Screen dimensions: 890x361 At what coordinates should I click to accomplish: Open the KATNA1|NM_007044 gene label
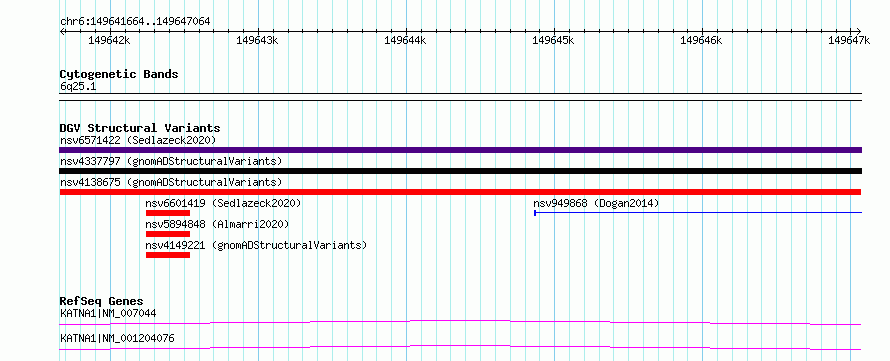108,313
